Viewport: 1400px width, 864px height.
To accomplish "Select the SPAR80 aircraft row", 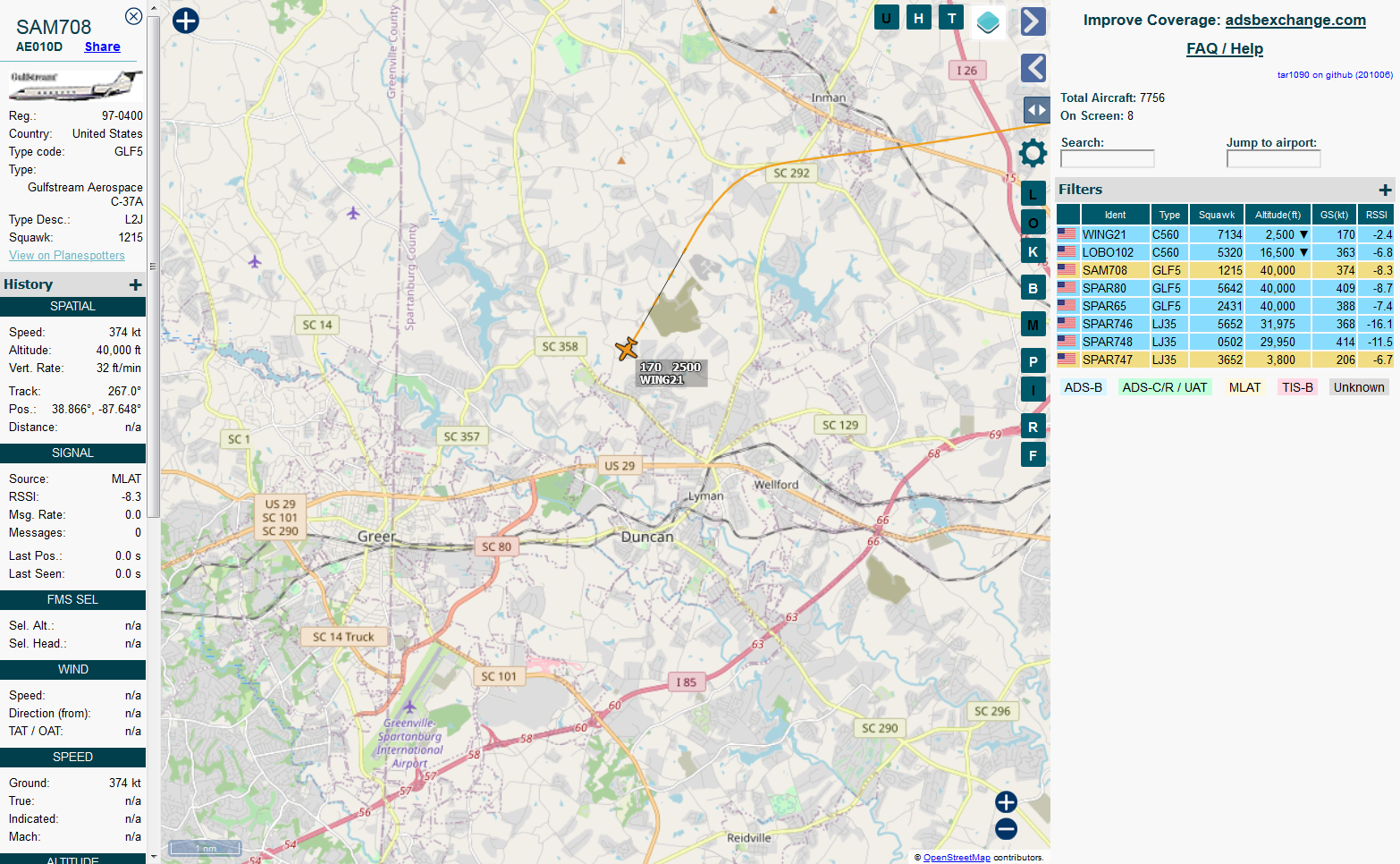I will [x=1226, y=288].
